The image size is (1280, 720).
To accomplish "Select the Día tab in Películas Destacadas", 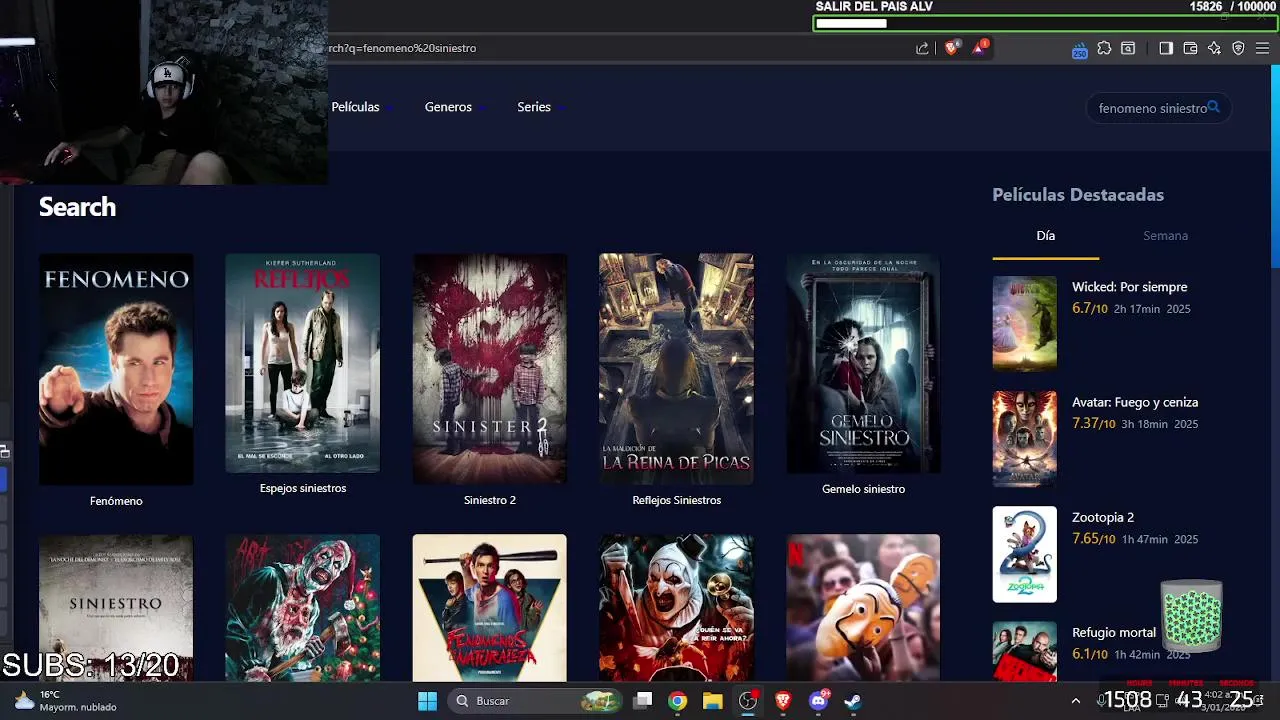I will point(1045,236).
